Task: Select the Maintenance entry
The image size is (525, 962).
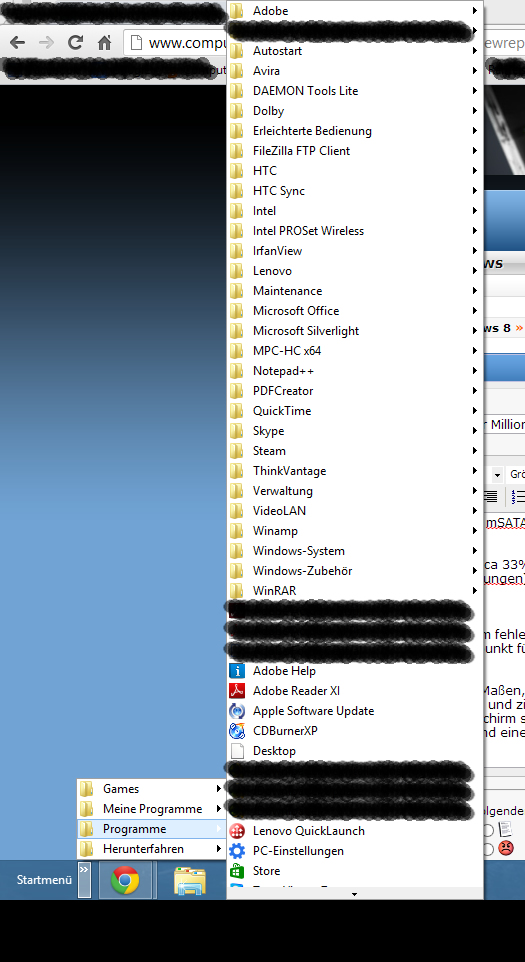Action: pyautogui.click(x=355, y=291)
